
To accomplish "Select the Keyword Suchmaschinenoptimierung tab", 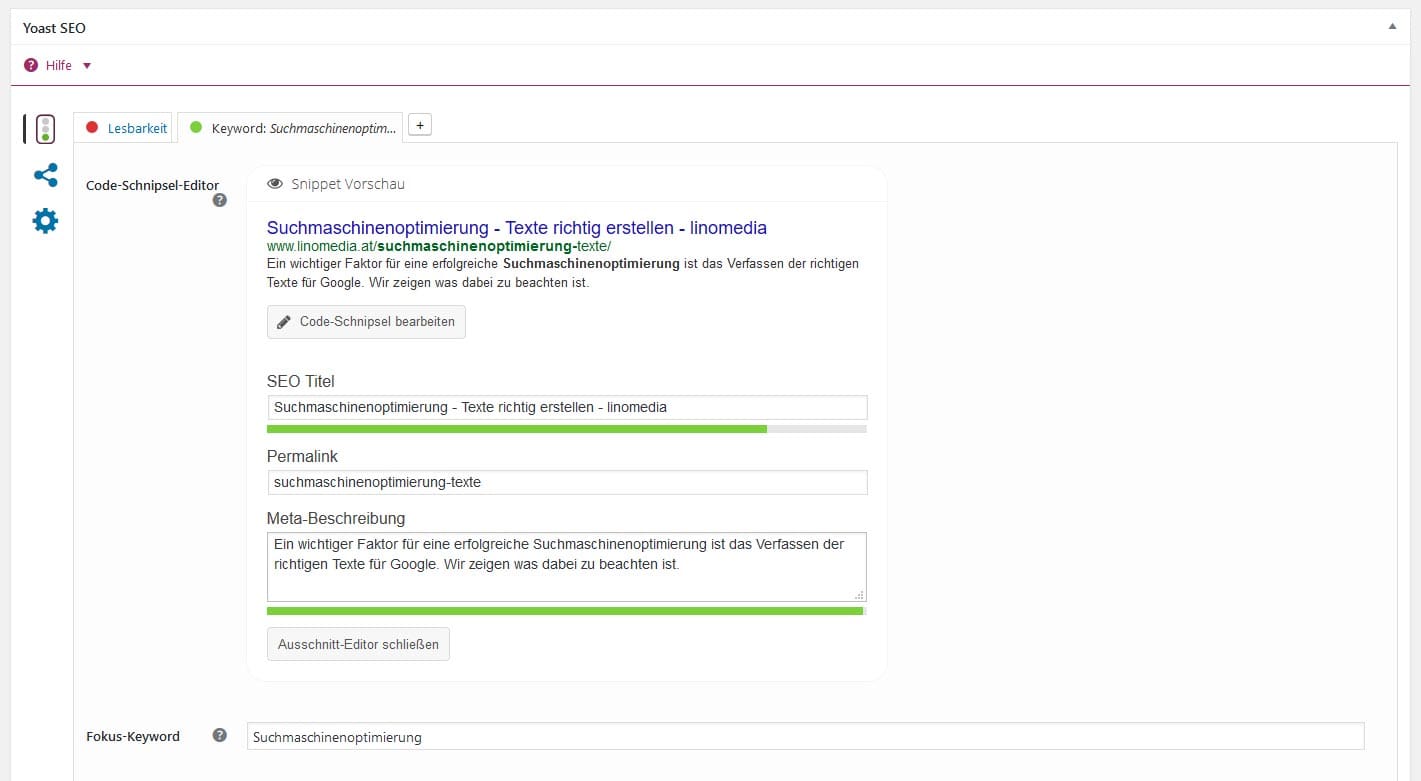I will click(x=290, y=128).
